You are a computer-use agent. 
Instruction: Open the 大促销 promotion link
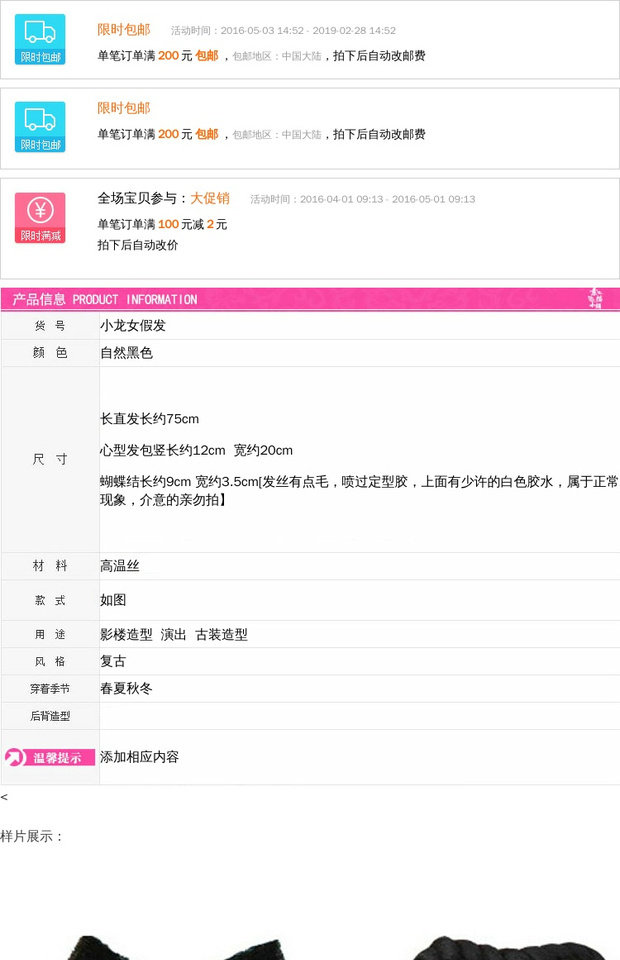point(210,198)
